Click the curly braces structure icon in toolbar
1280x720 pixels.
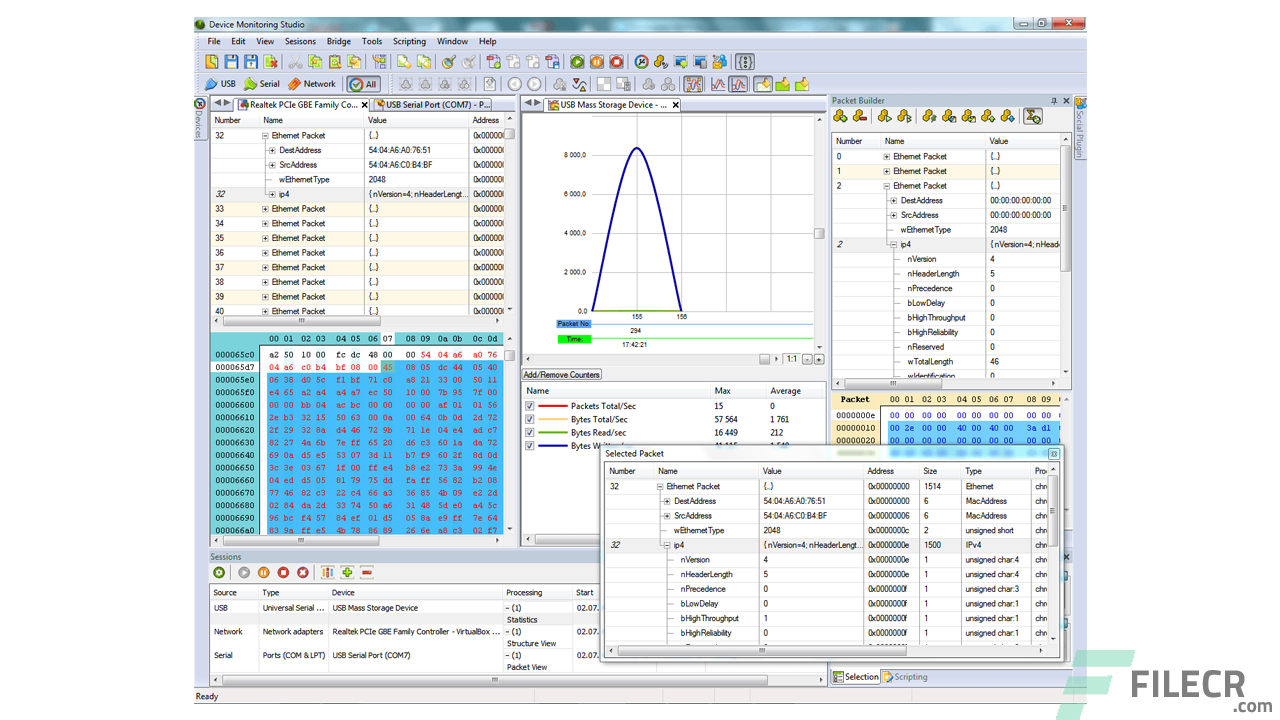point(744,61)
